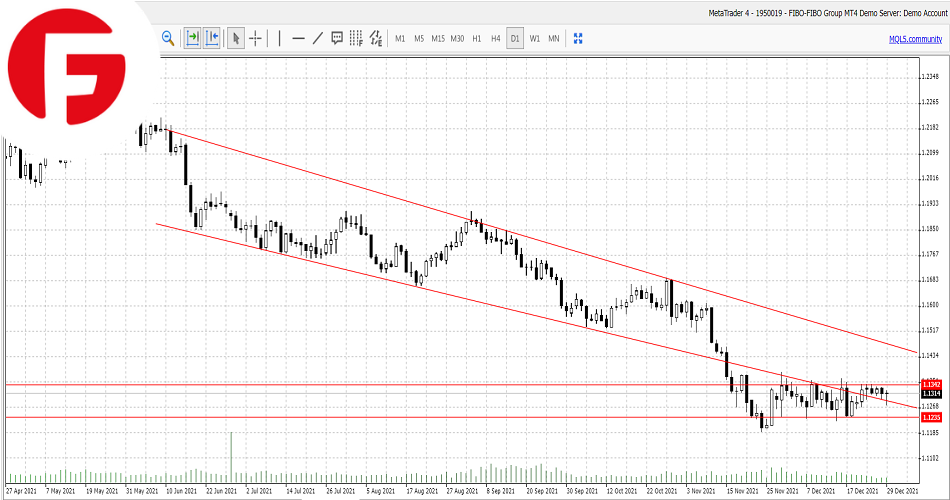Select the Draw Vertical Line tool
This screenshot has width=950, height=500.
pos(279,38)
